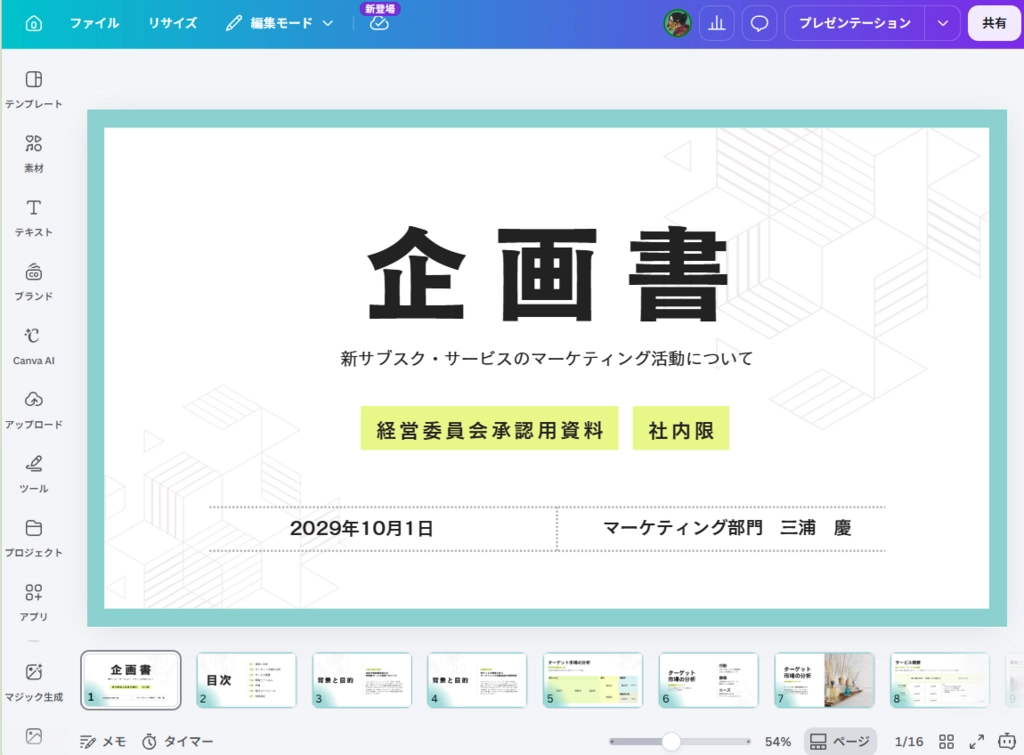
Task: Select page 6 thumbnail
Action: tap(709, 680)
